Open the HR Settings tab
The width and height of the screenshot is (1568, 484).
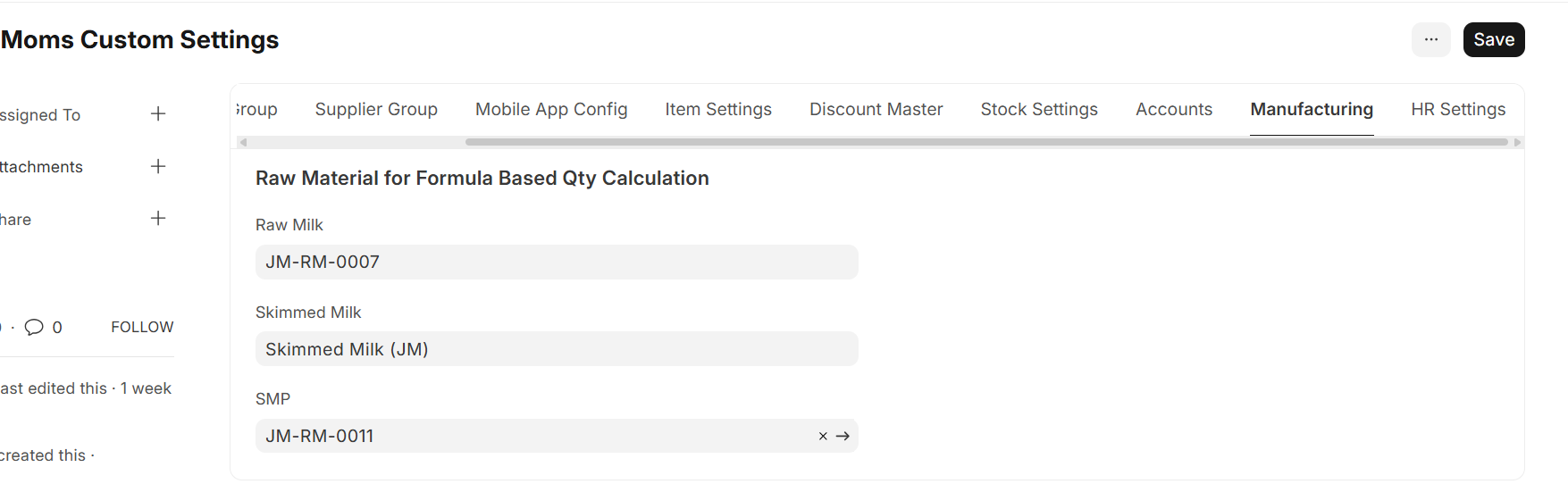[1458, 109]
